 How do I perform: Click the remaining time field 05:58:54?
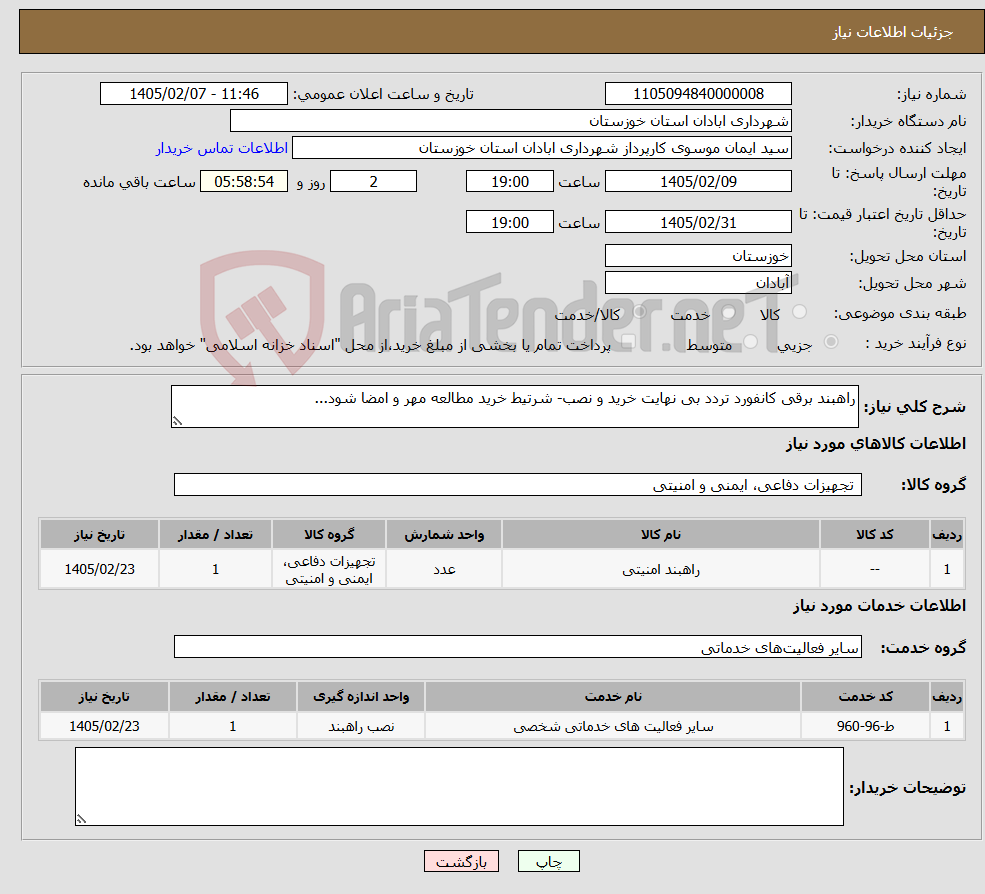pos(244,182)
